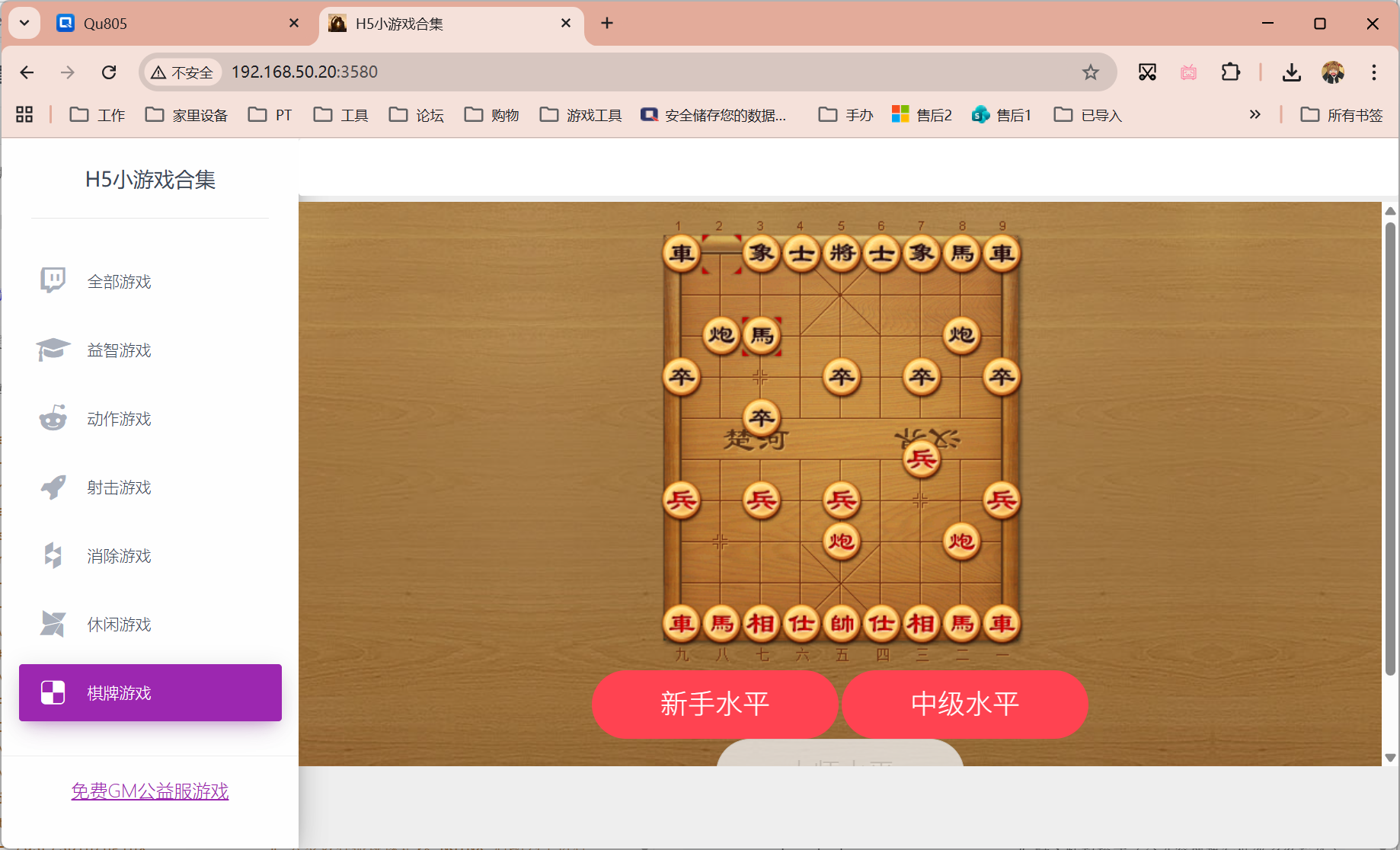This screenshot has width=1400, height=850.
Task: Expand the hidden bookmarks overflow chevron
Action: 1255,114
